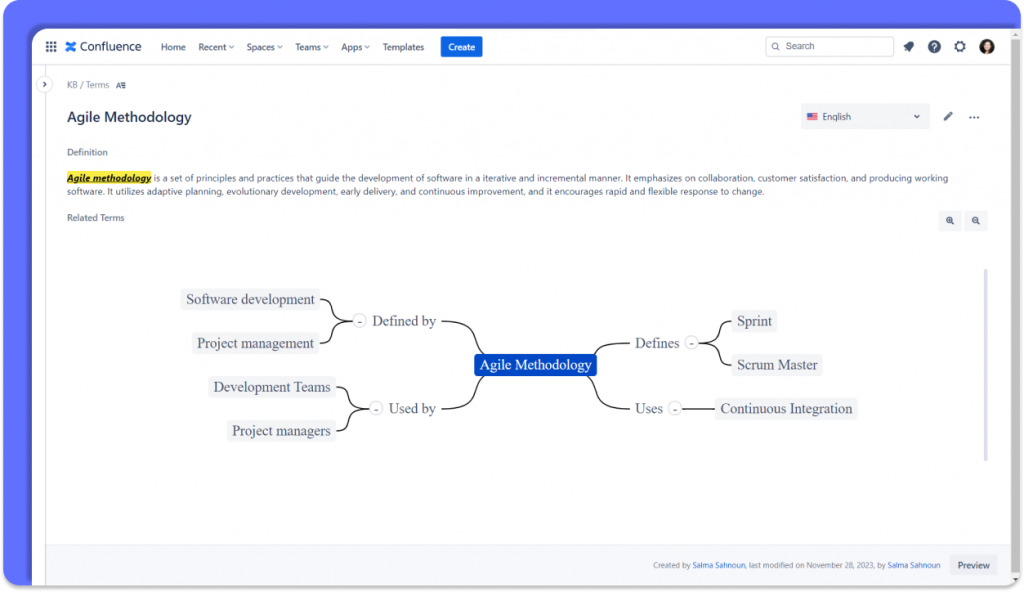The height and width of the screenshot is (592, 1024).
Task: Open the English language dropdown
Action: [x=864, y=116]
